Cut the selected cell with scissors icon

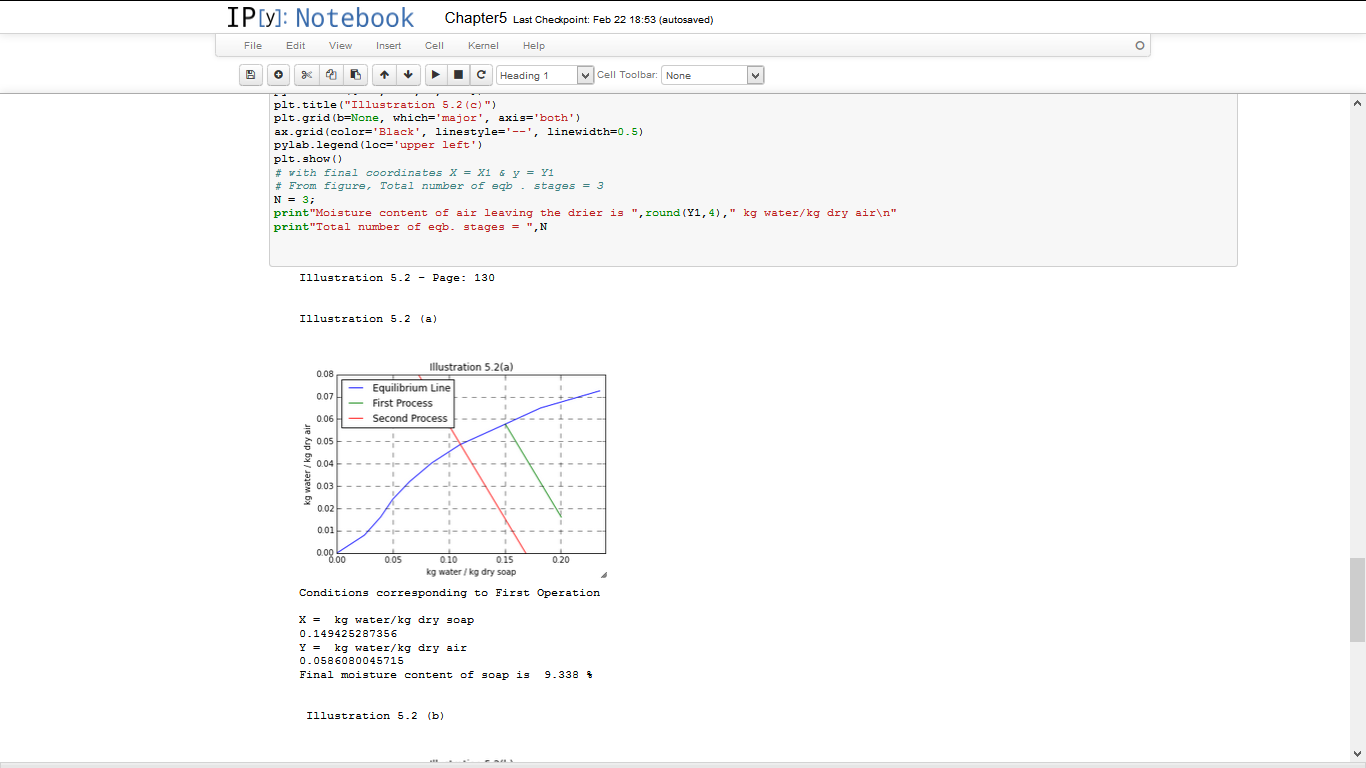pos(307,75)
